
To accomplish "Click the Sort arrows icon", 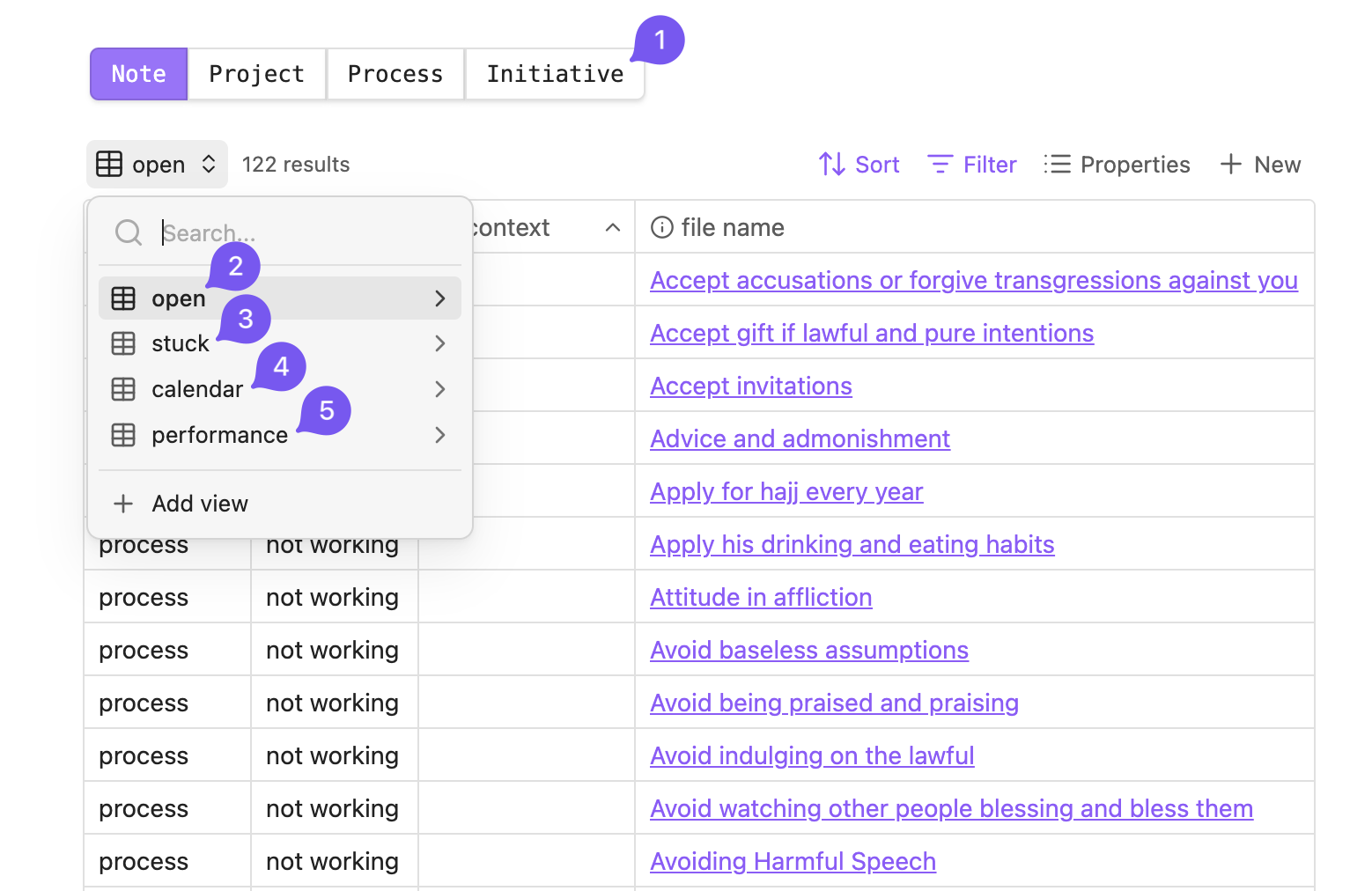I will [x=831, y=165].
